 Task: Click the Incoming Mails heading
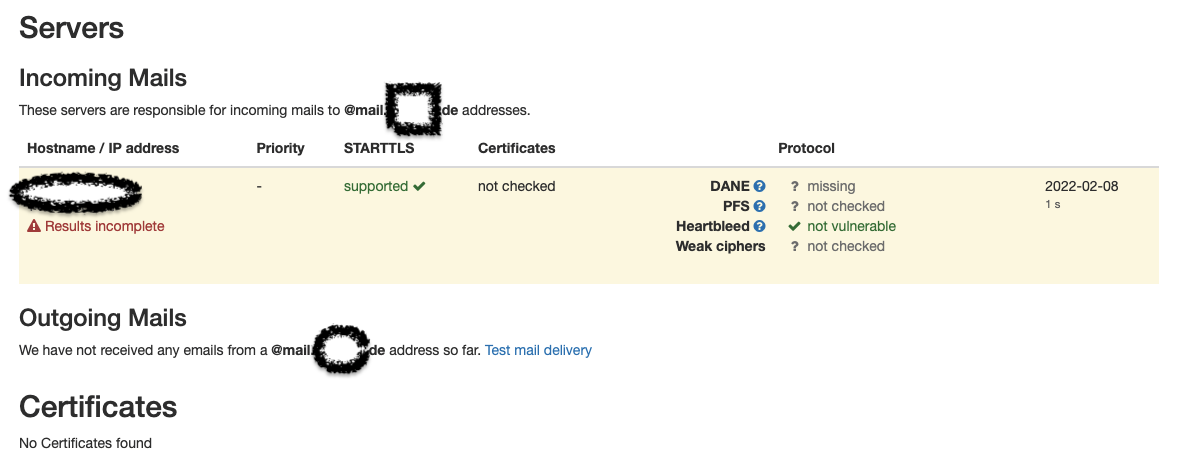click(103, 79)
